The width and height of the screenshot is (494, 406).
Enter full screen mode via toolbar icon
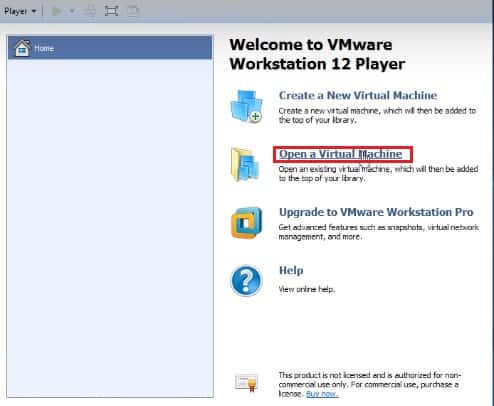pos(111,11)
